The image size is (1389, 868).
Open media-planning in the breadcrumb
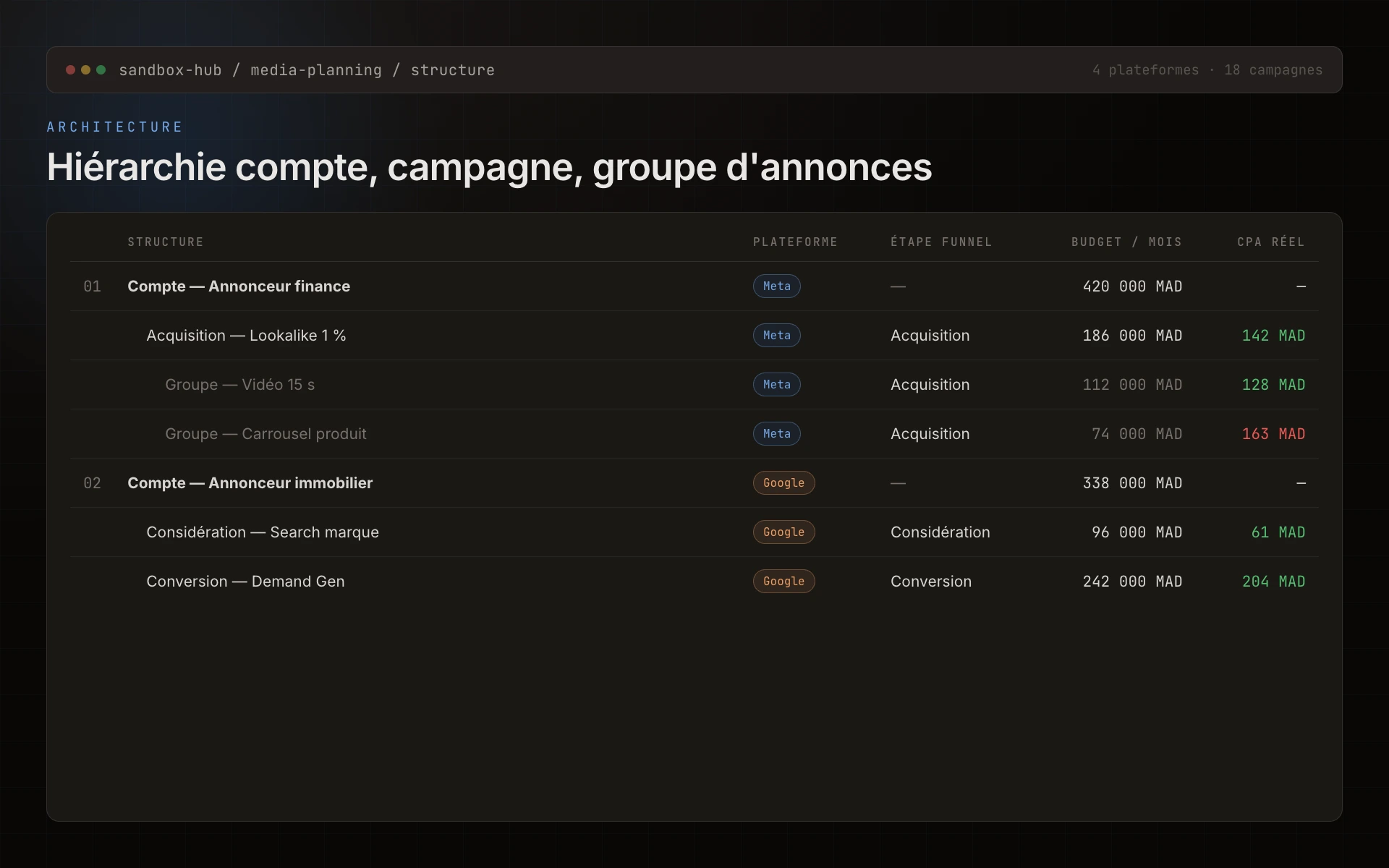316,70
